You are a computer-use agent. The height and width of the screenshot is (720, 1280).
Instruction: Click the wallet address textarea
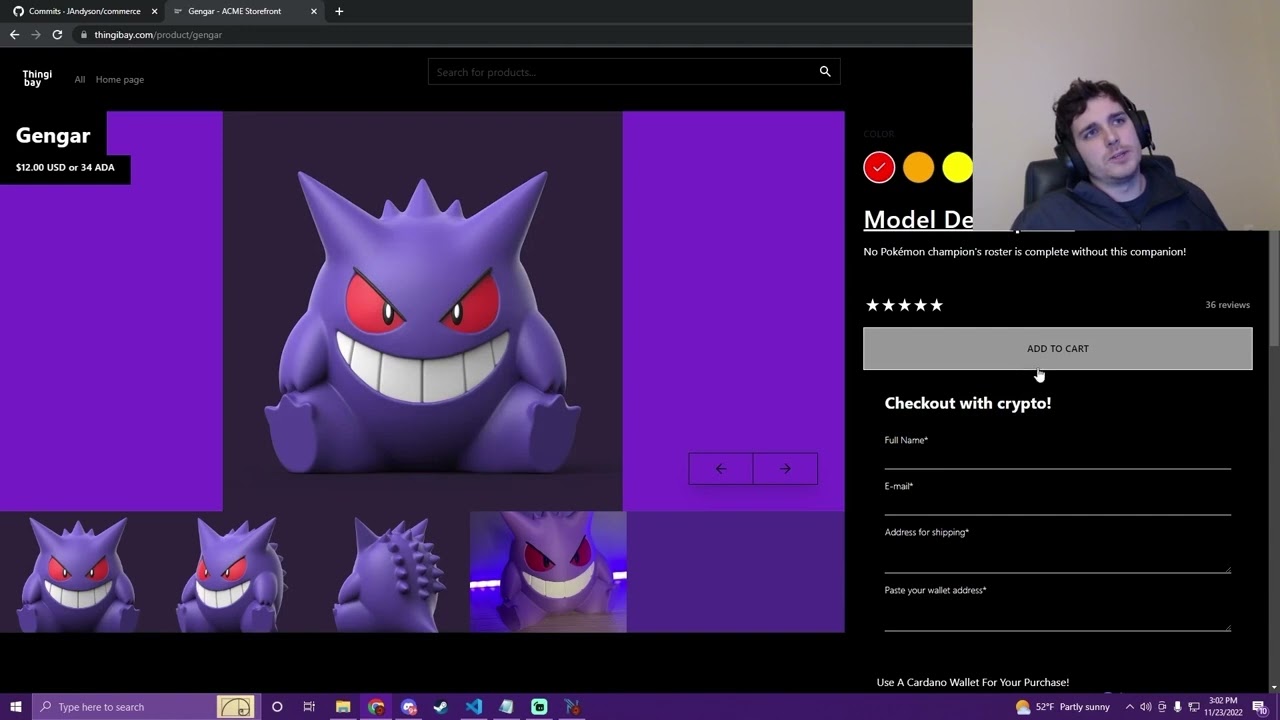click(1057, 615)
